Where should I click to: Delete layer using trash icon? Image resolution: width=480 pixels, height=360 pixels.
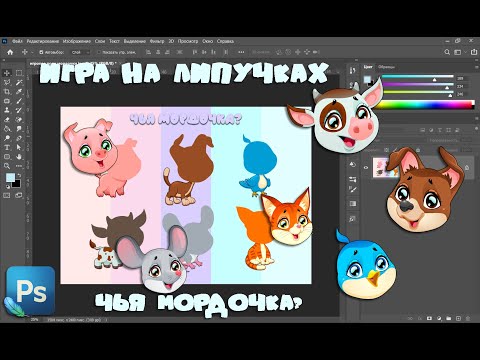click(468, 319)
